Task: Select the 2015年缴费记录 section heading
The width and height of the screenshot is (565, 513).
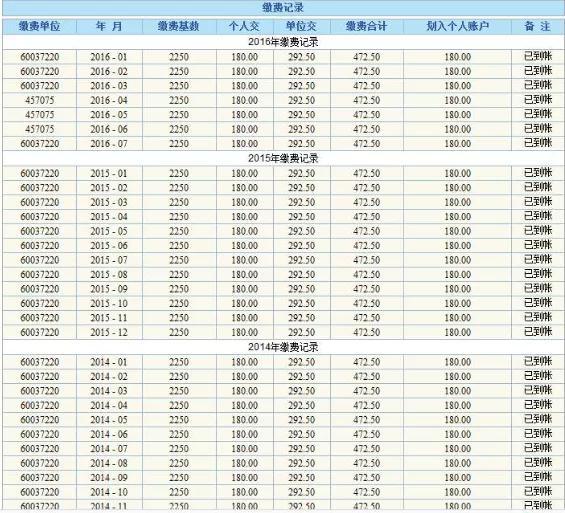Action: tap(283, 159)
